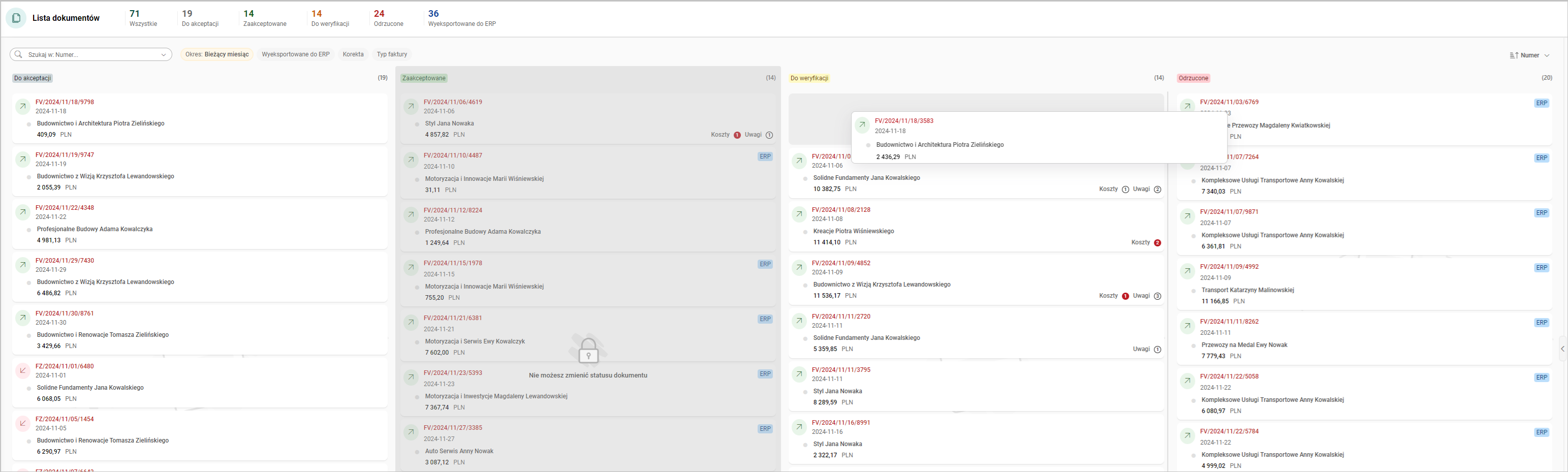Open the Okres: Bieżący miesiąc filter

216,54
